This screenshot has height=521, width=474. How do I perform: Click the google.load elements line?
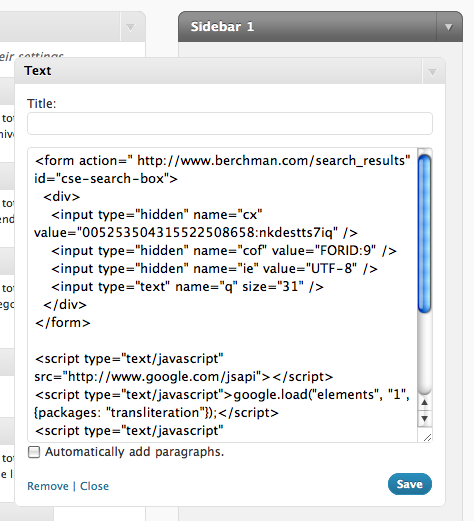[222, 395]
